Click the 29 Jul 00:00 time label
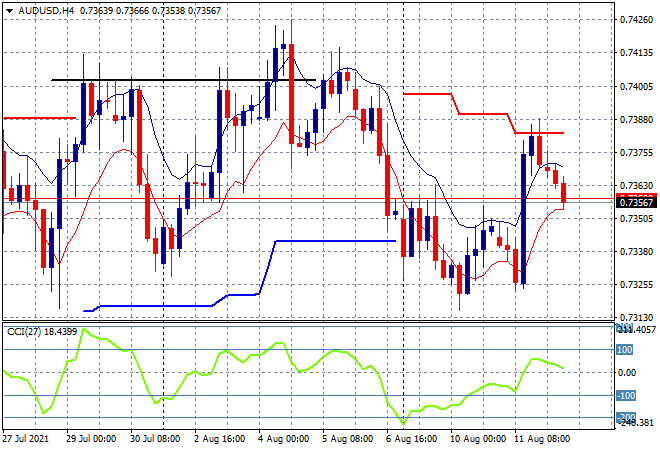This screenshot has width=660, height=450. click(90, 439)
